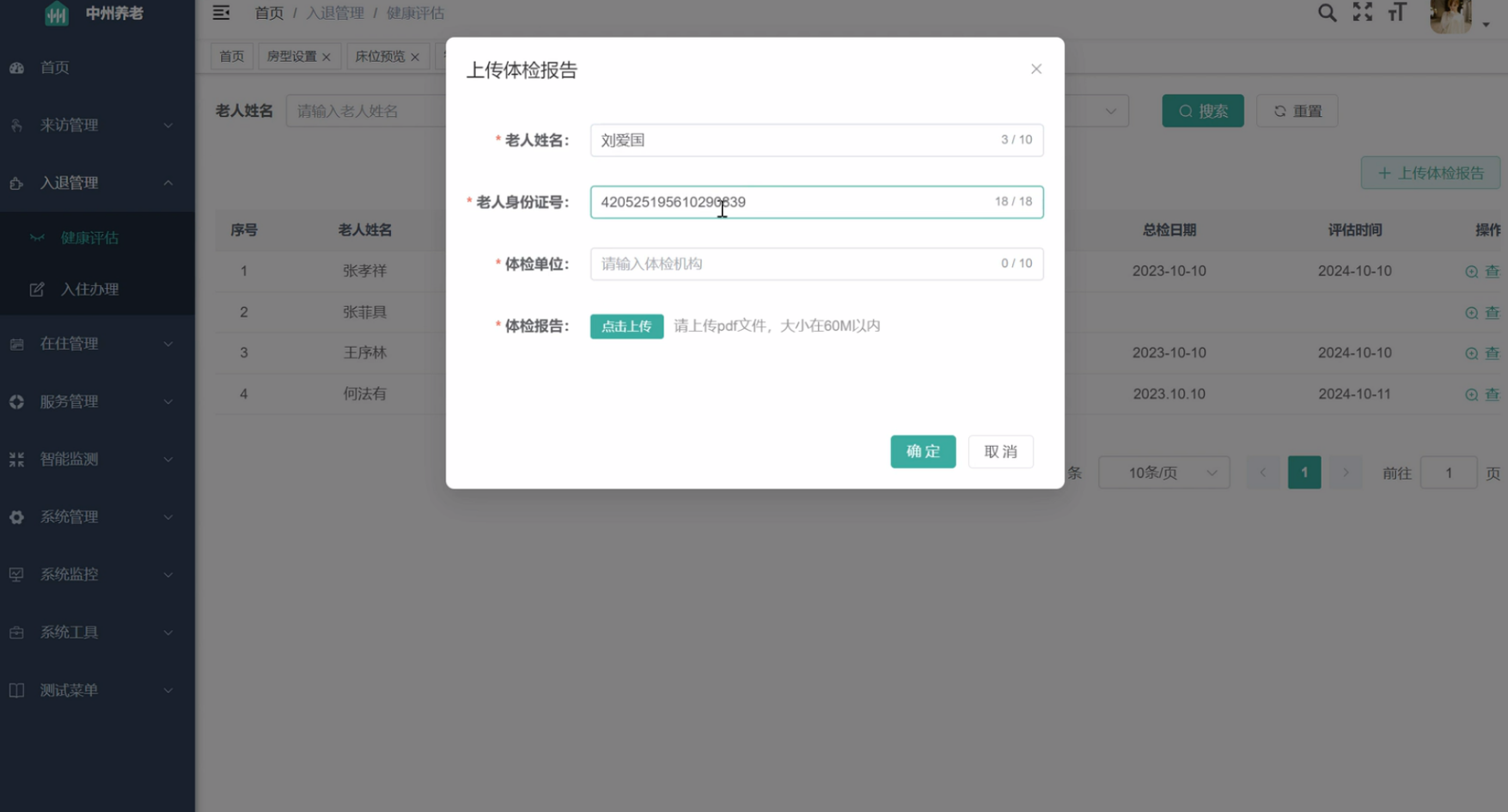The width and height of the screenshot is (1508, 812).
Task: Expand the 系统管理 sidebar menu
Action: [x=96, y=517]
